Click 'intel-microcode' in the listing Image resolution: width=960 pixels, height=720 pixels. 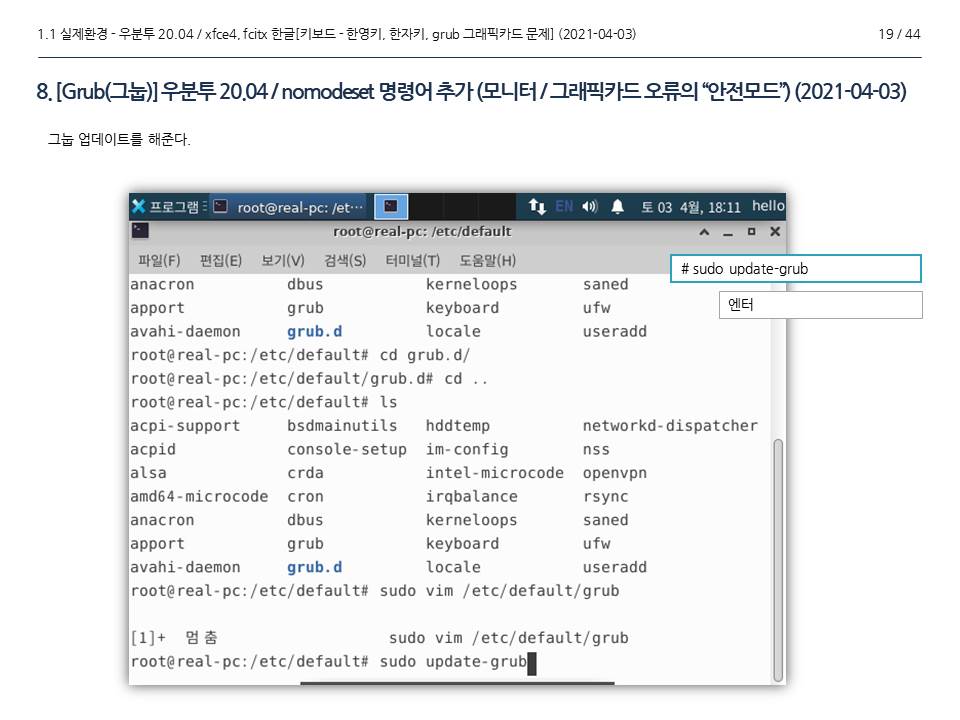495,473
